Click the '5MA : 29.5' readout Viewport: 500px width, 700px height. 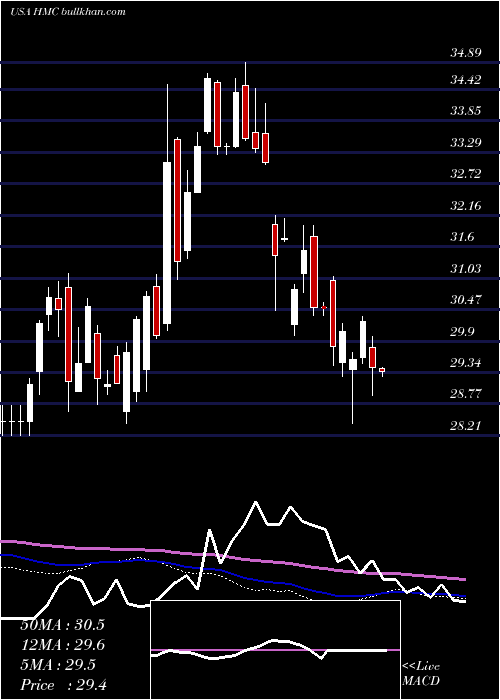(58, 665)
